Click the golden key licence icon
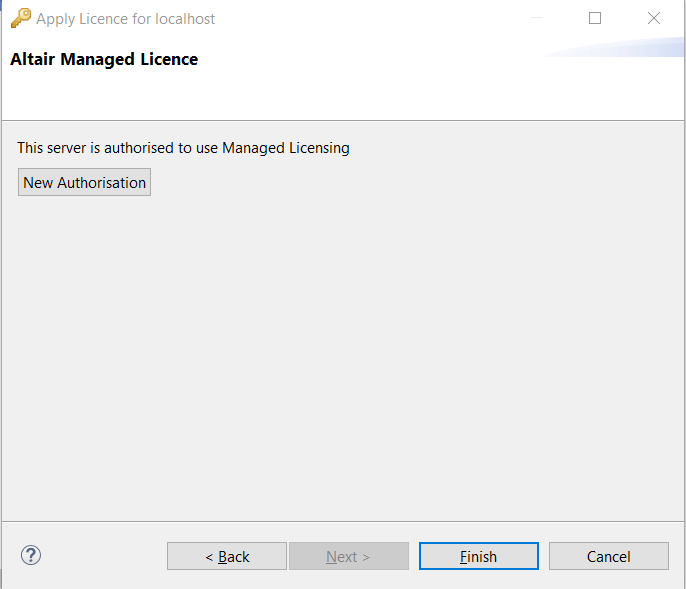 [21, 18]
